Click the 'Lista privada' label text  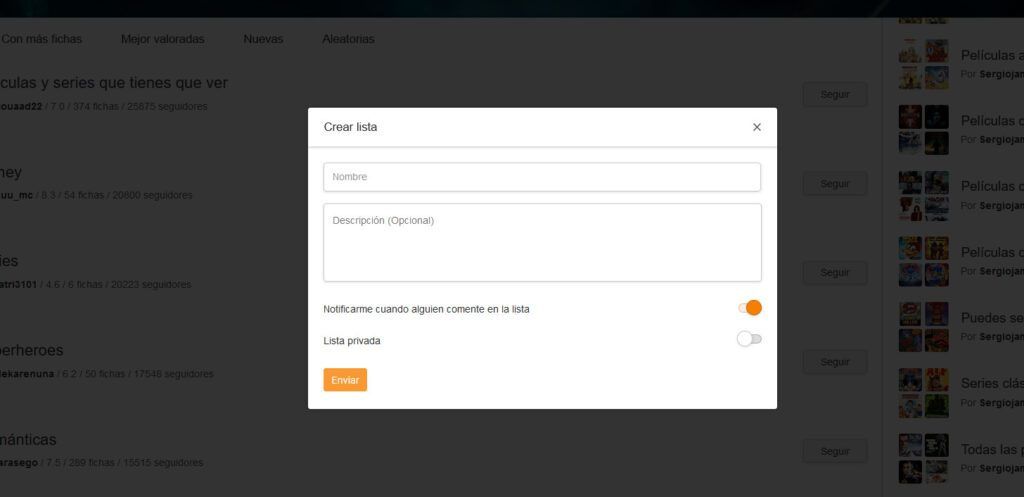pos(351,341)
